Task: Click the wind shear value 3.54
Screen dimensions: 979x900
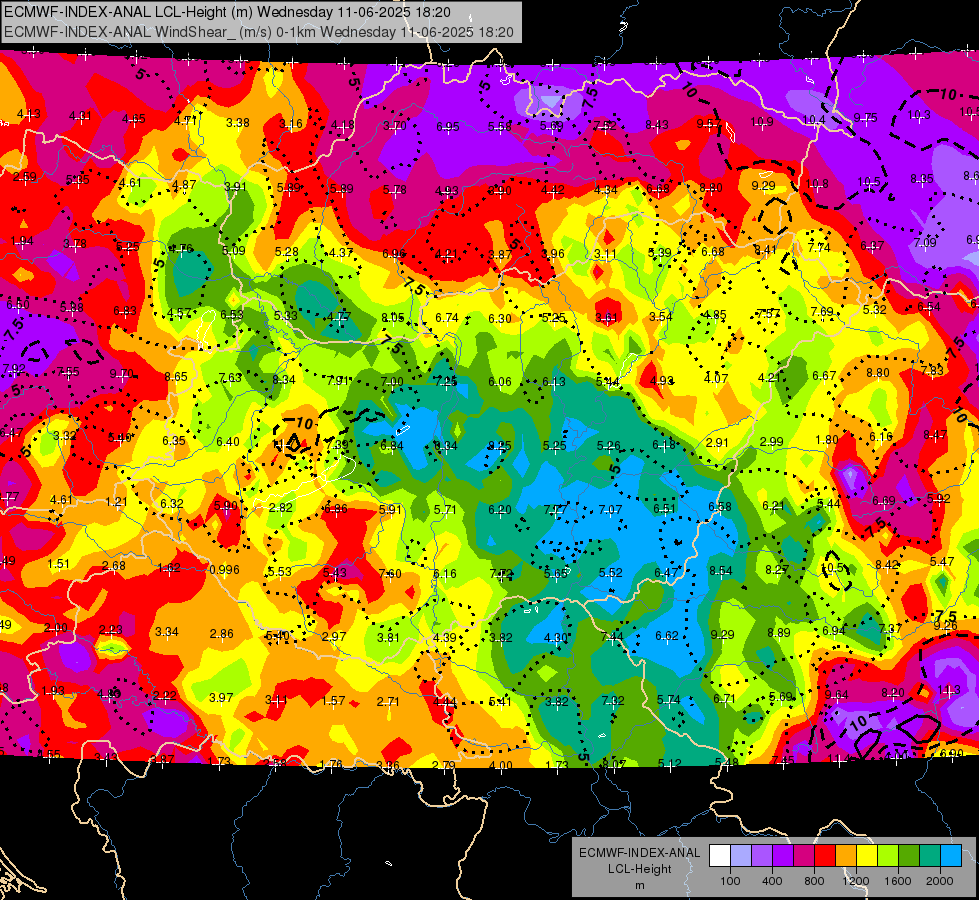Action: click(x=661, y=317)
